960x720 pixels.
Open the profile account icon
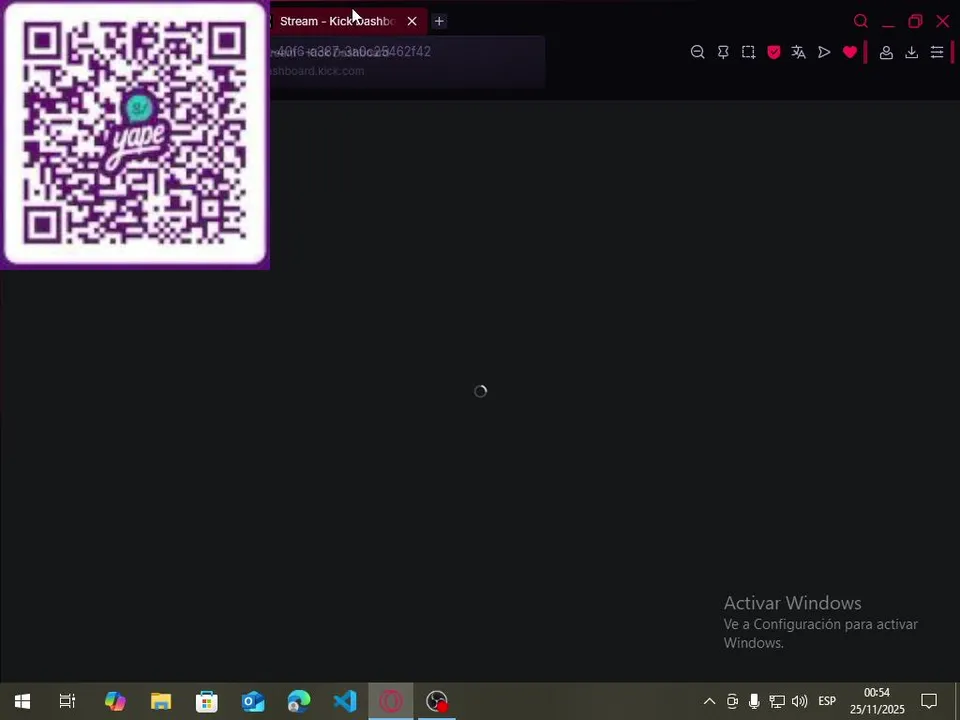886,53
